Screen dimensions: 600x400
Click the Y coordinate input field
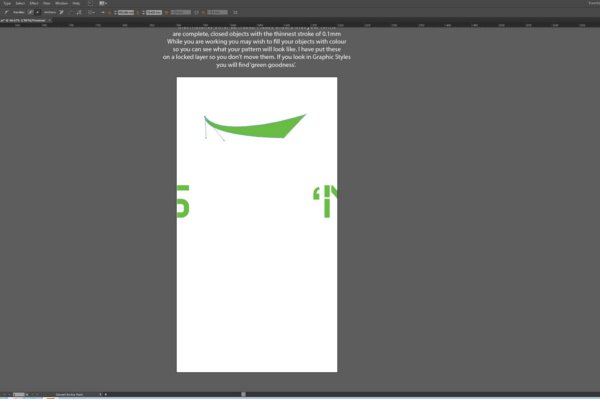154,12
